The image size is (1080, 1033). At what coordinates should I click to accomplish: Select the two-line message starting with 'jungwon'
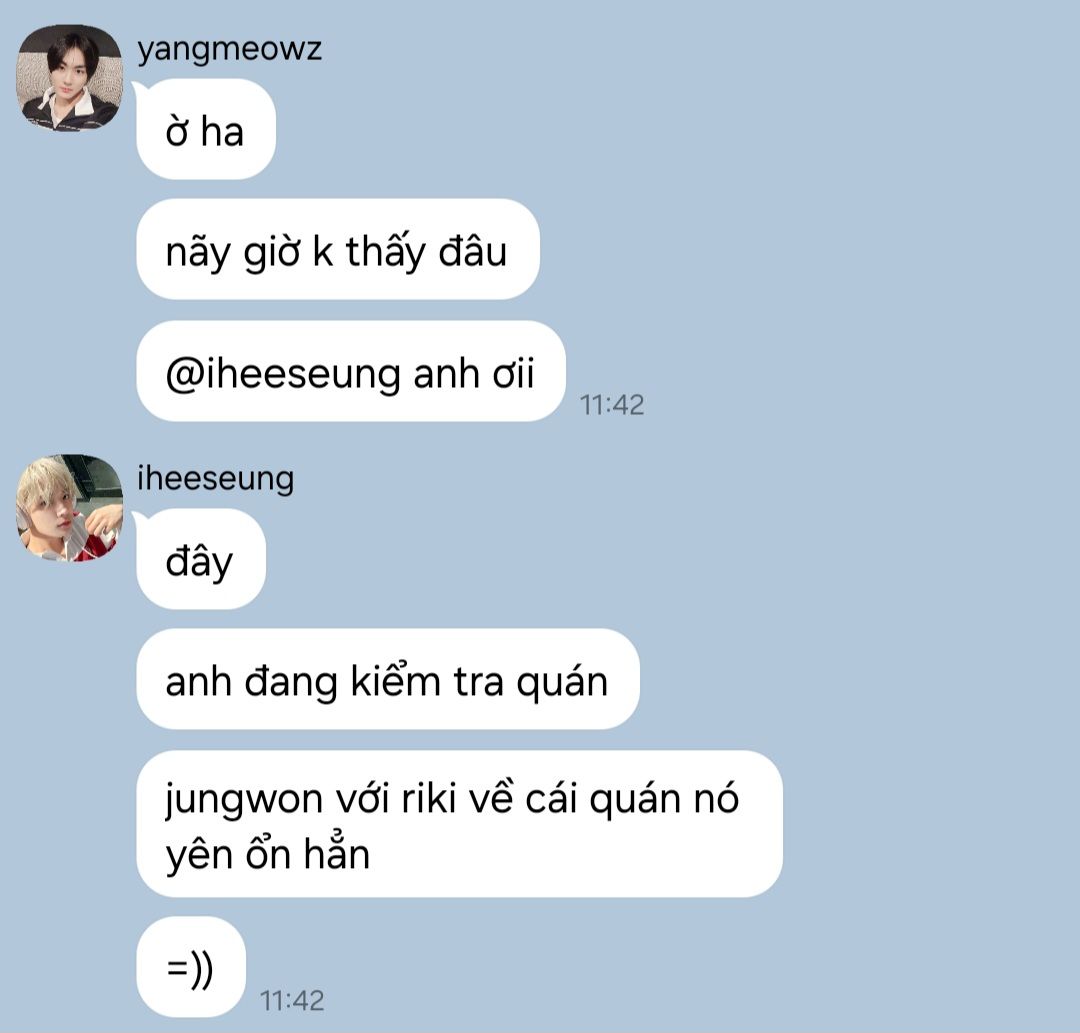459,824
